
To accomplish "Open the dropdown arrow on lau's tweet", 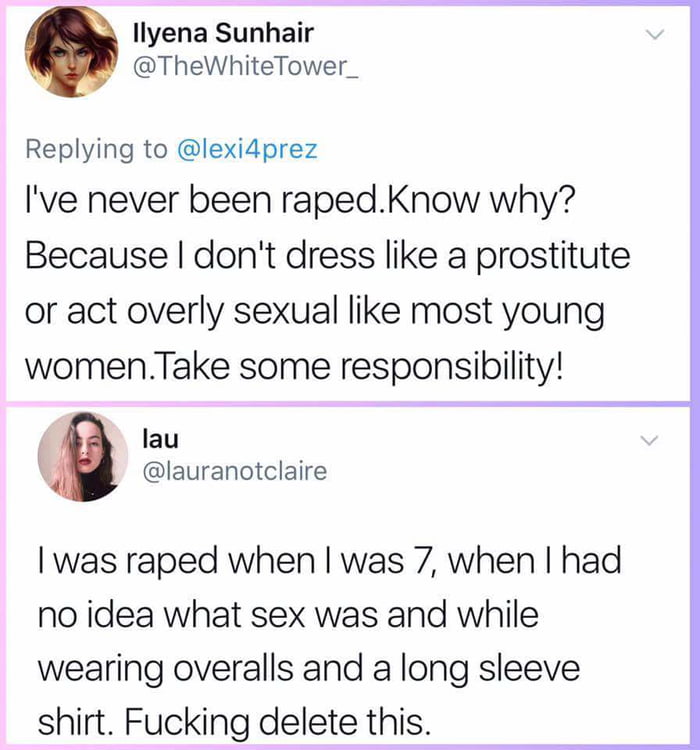I will 650,440.
